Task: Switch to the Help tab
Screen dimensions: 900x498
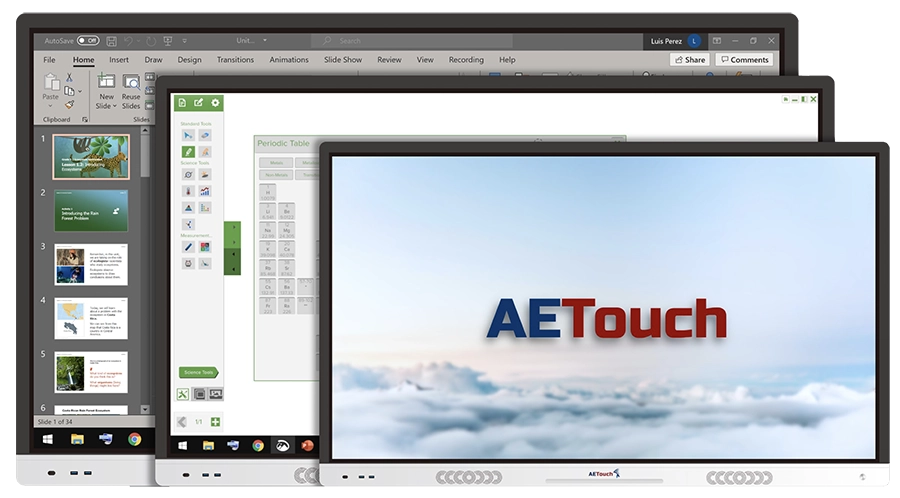Action: (x=507, y=60)
